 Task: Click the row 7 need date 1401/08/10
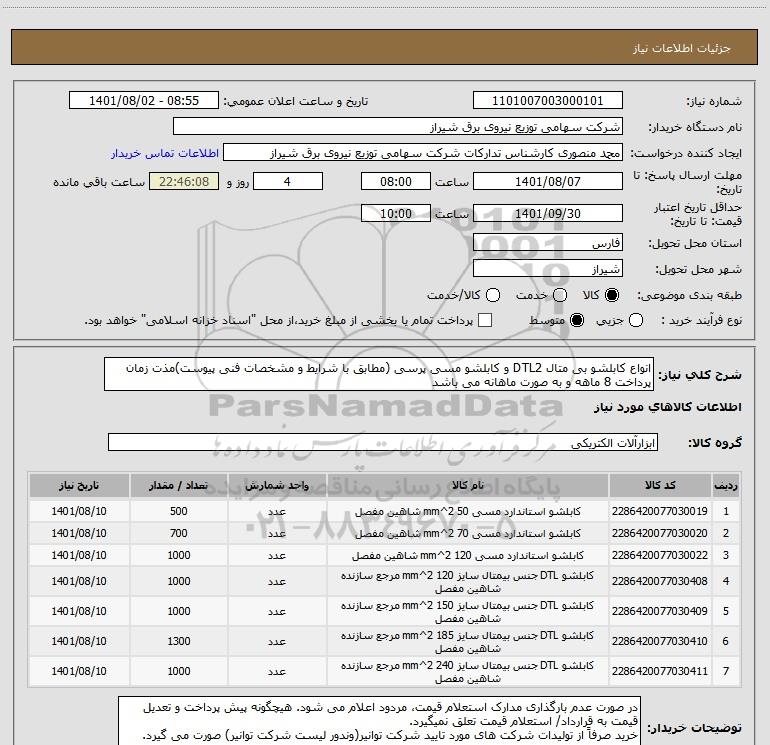pyautogui.click(x=79, y=671)
